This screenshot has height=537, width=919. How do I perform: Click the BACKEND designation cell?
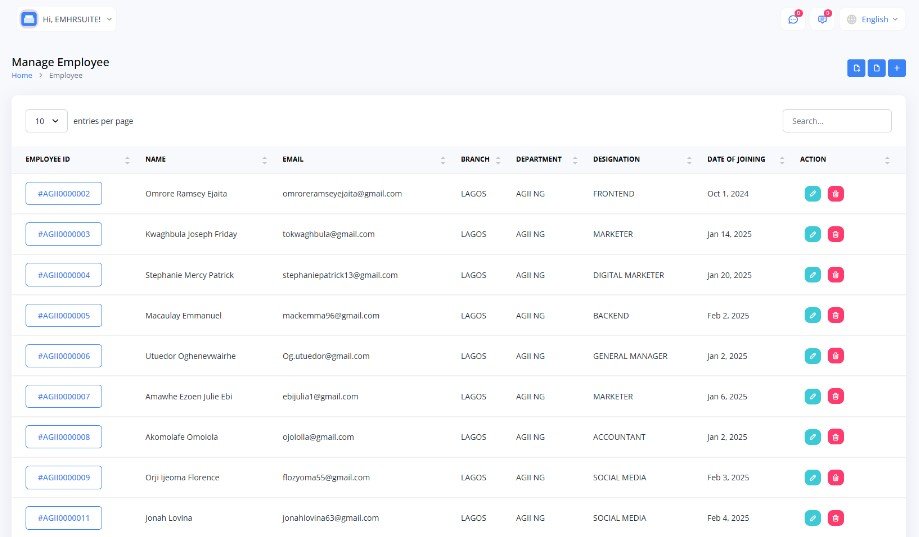click(611, 315)
